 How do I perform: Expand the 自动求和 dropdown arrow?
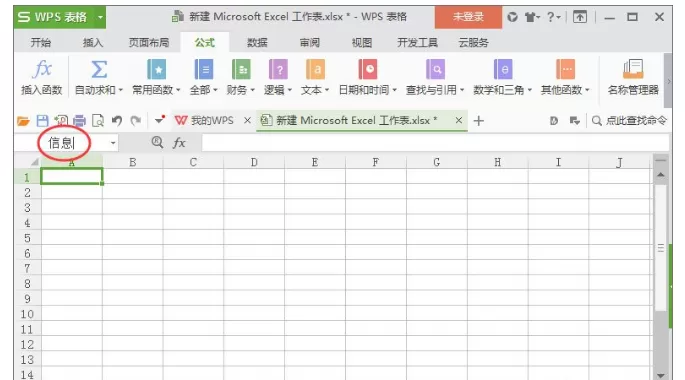point(121,90)
